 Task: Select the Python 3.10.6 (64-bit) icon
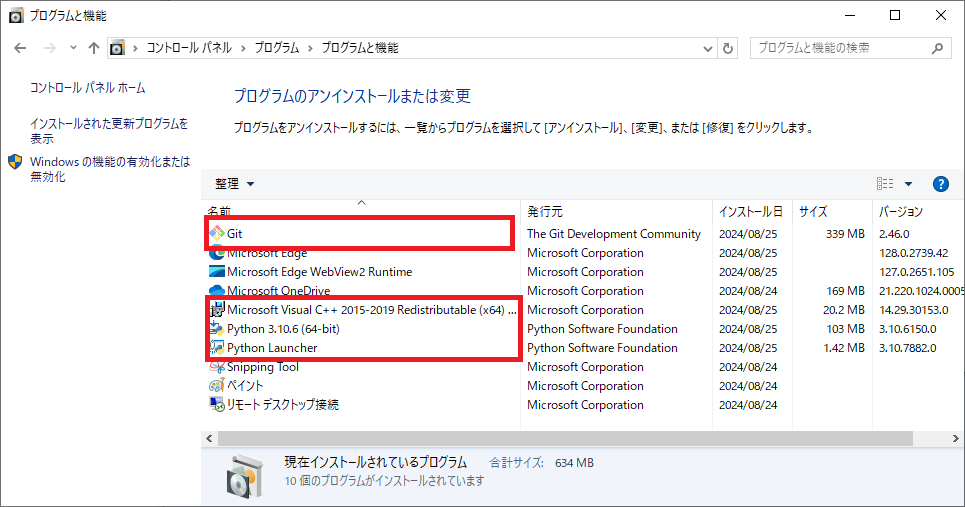(x=217, y=329)
